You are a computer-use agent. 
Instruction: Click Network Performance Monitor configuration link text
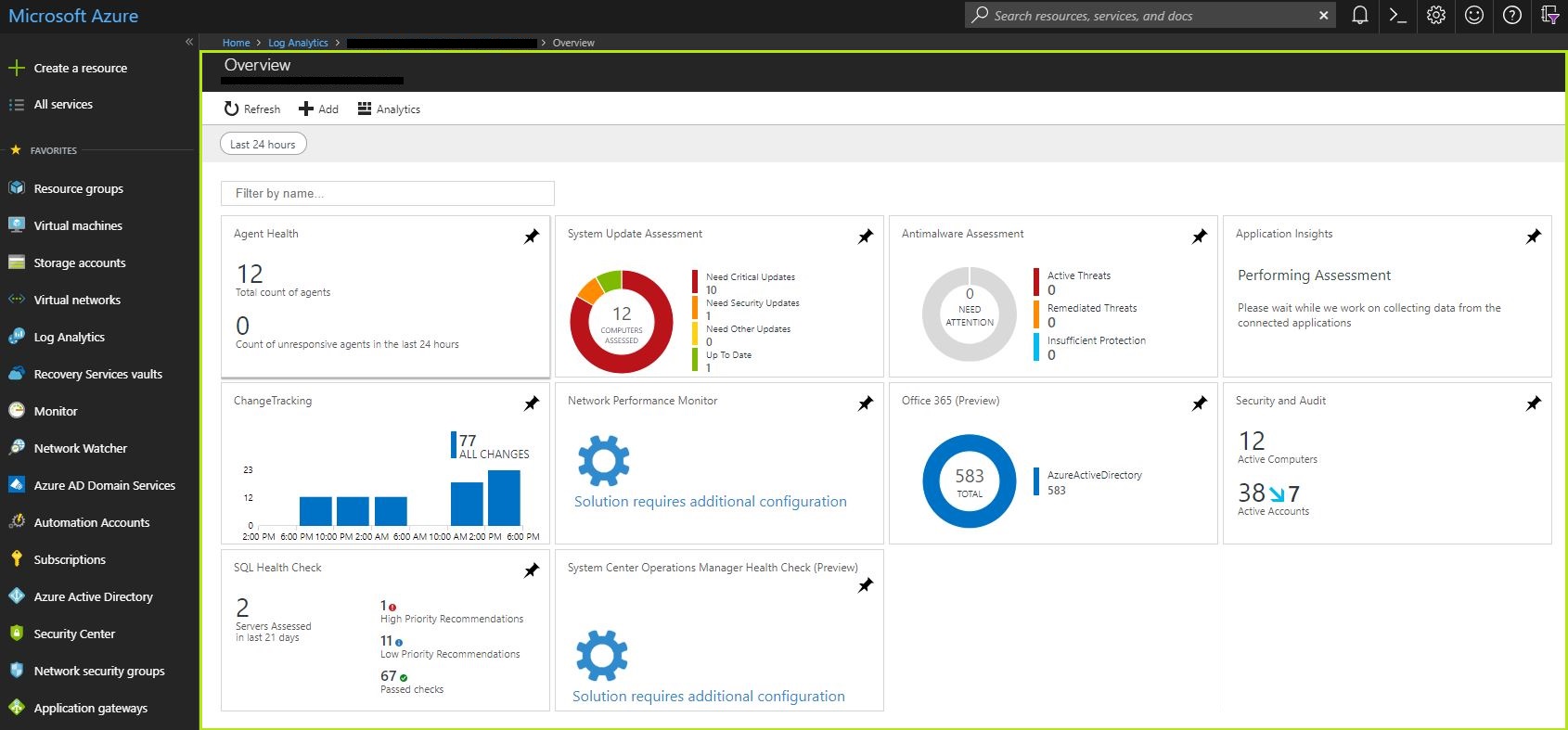coord(711,502)
